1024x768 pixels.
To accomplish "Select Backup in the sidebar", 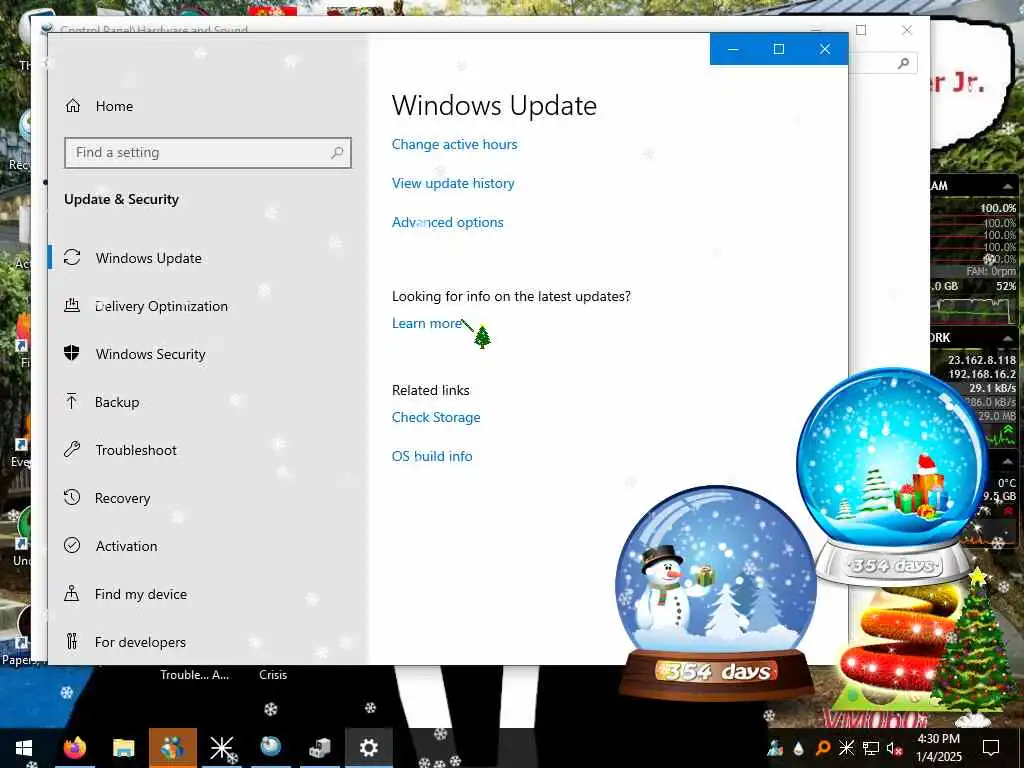I will click(117, 402).
